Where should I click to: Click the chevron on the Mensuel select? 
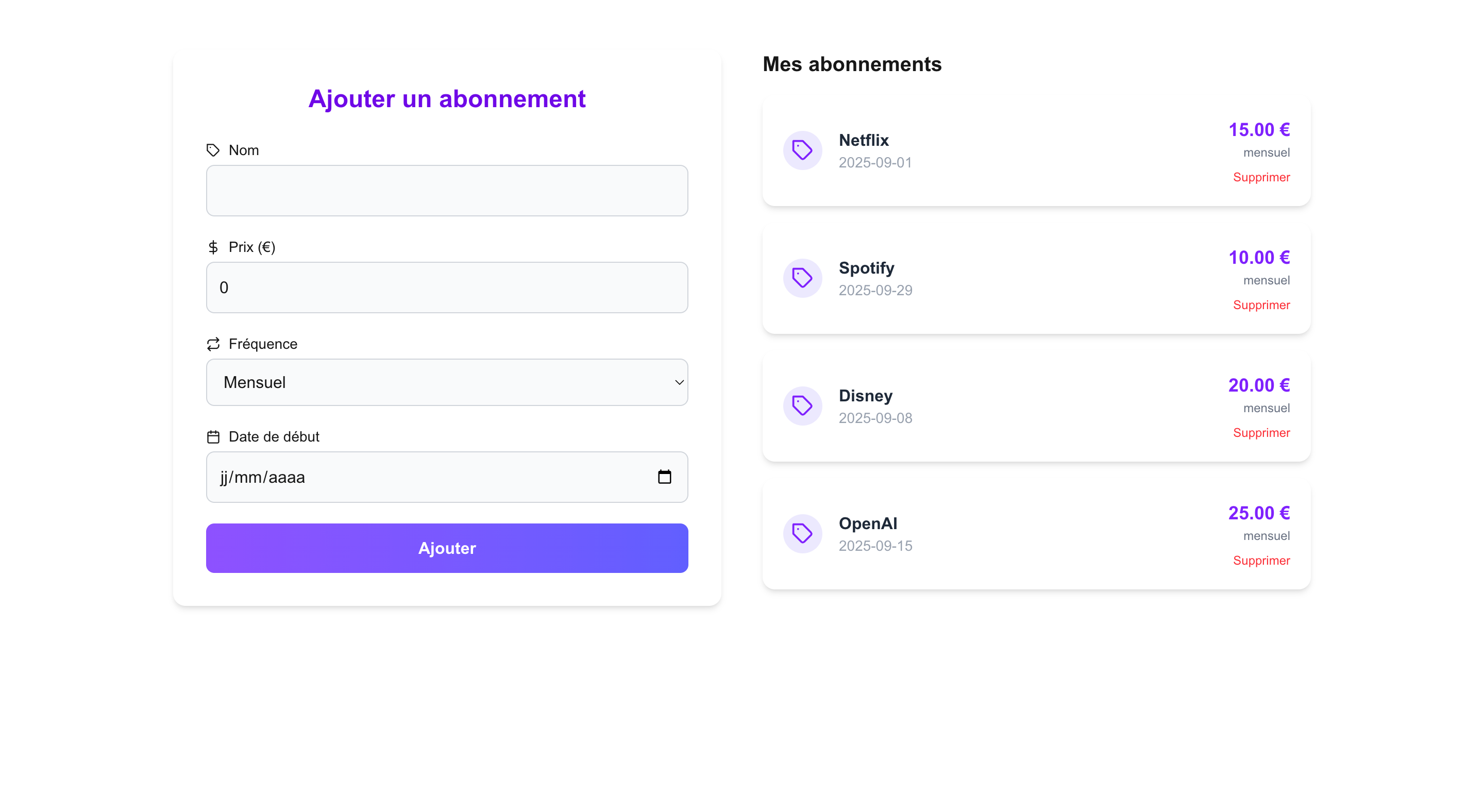679,382
